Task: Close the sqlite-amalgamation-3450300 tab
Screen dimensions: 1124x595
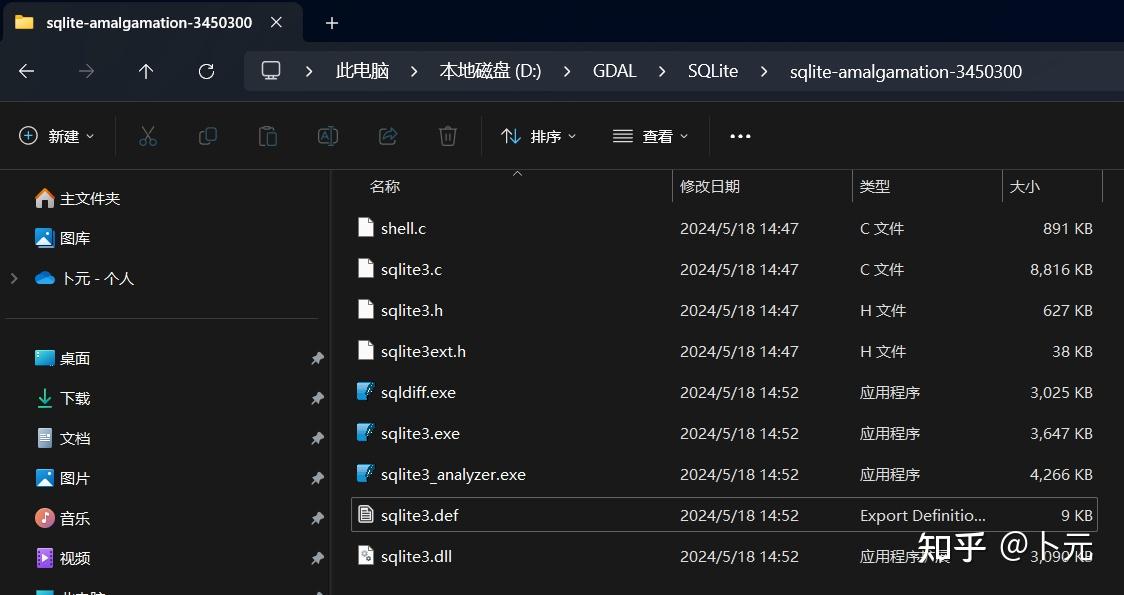Action: pos(276,22)
